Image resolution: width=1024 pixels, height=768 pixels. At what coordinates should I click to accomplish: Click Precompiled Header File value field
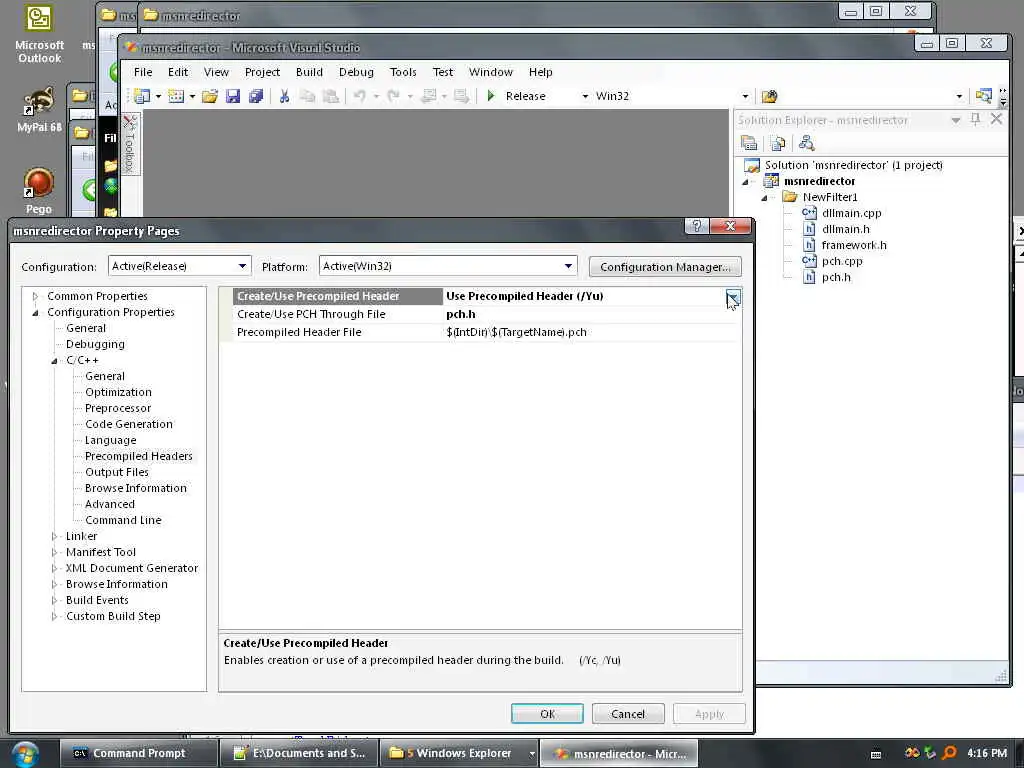tap(592, 332)
